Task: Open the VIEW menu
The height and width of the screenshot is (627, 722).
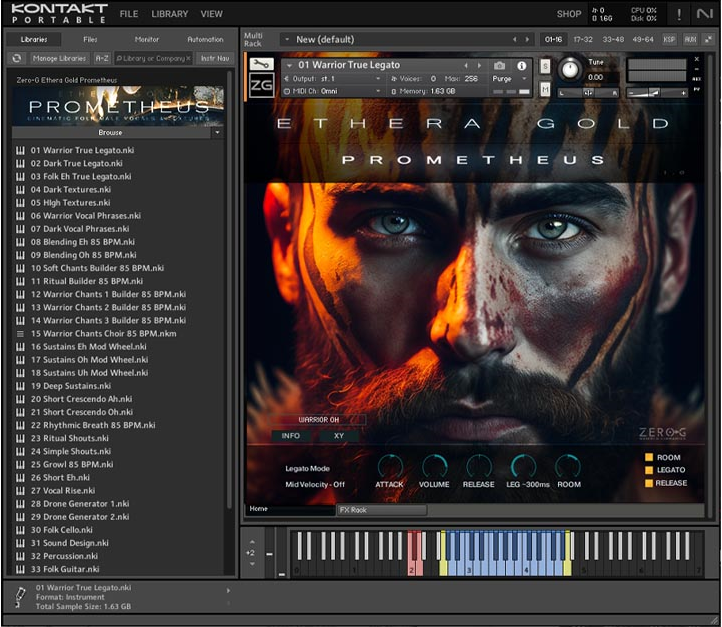Action: click(211, 14)
